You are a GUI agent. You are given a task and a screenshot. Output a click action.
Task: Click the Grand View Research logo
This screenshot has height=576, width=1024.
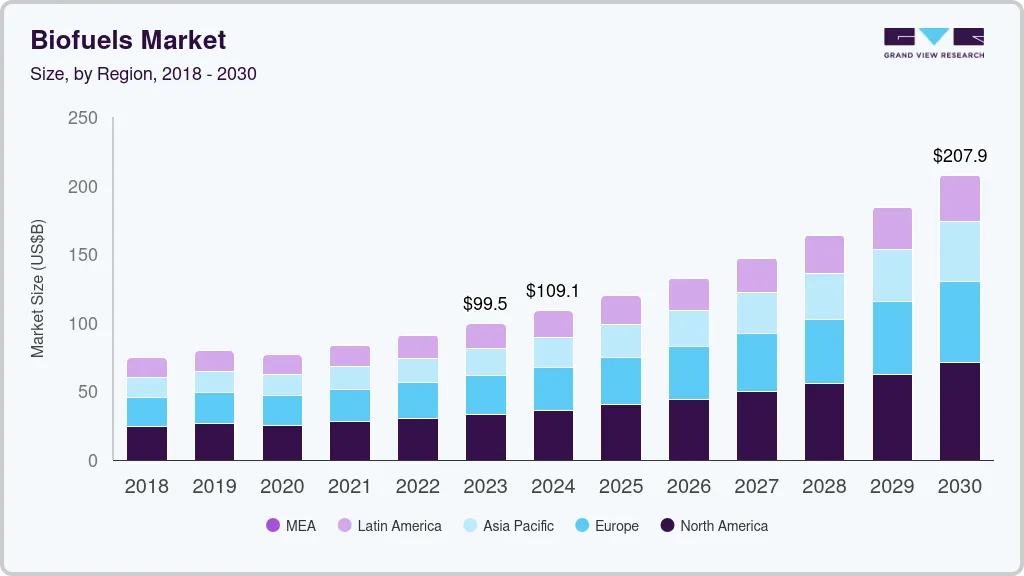point(933,40)
